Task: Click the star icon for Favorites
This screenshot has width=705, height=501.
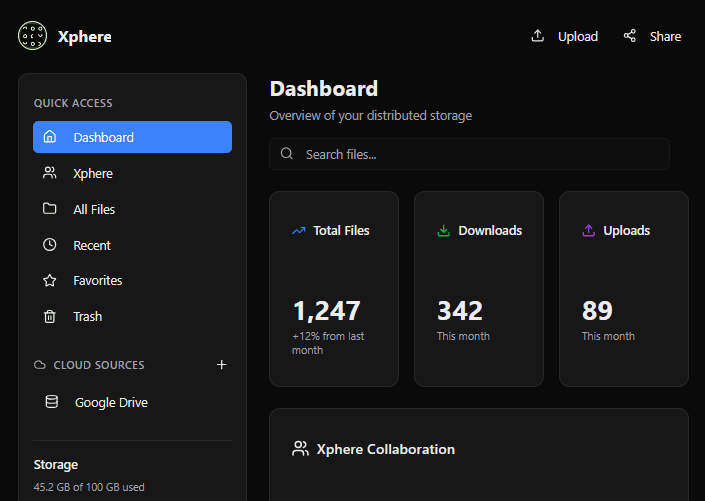Action: coord(49,280)
